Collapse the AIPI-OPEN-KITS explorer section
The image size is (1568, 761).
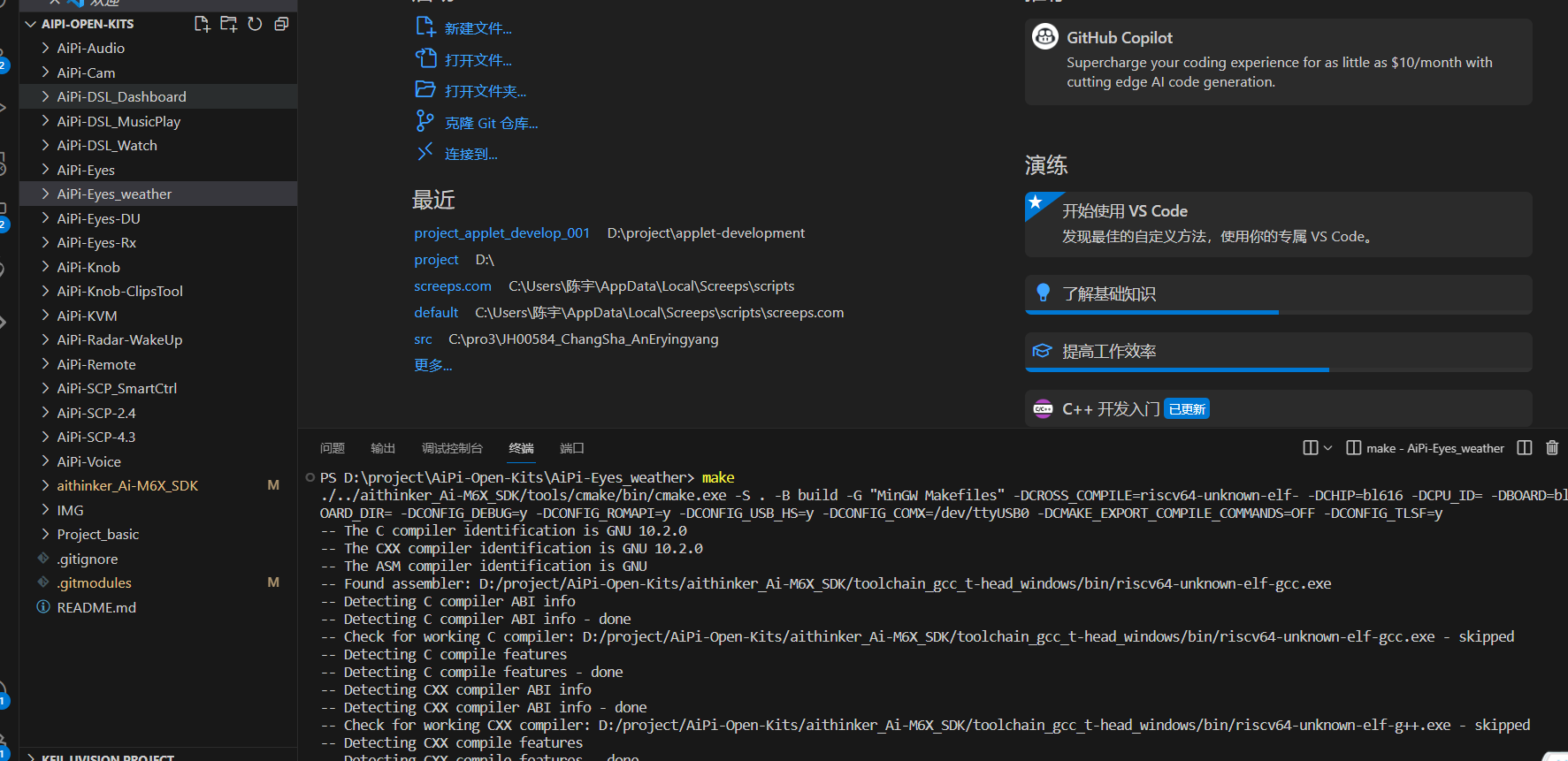pyautogui.click(x=31, y=24)
